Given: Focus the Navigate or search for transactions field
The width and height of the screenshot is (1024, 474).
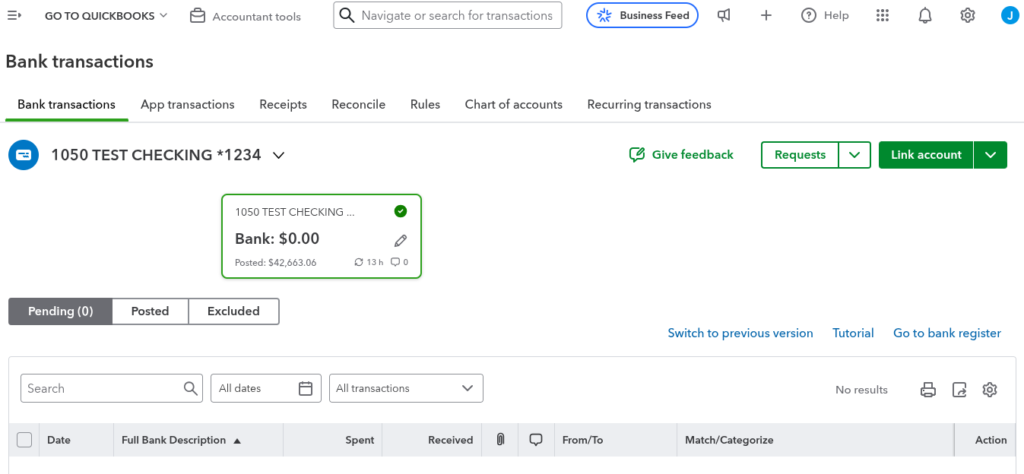Looking at the screenshot, I should (447, 16).
